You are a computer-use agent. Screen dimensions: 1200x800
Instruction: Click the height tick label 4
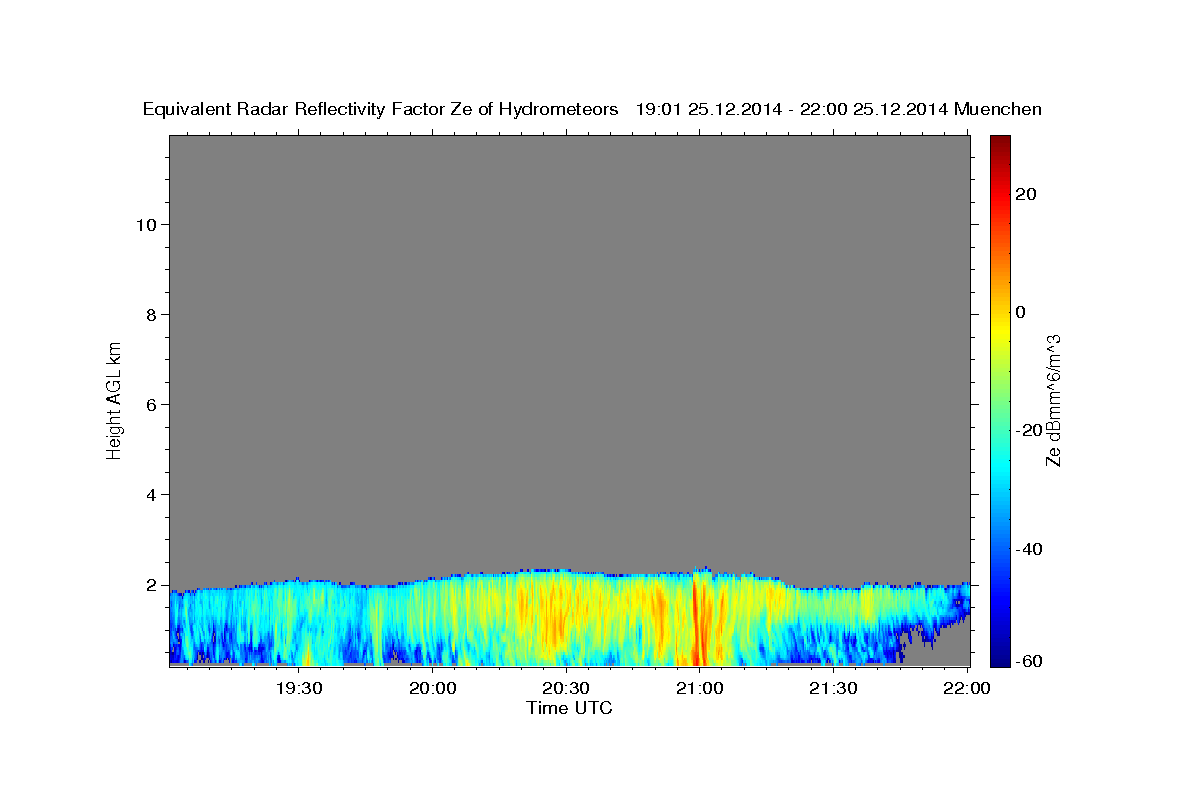(x=150, y=494)
